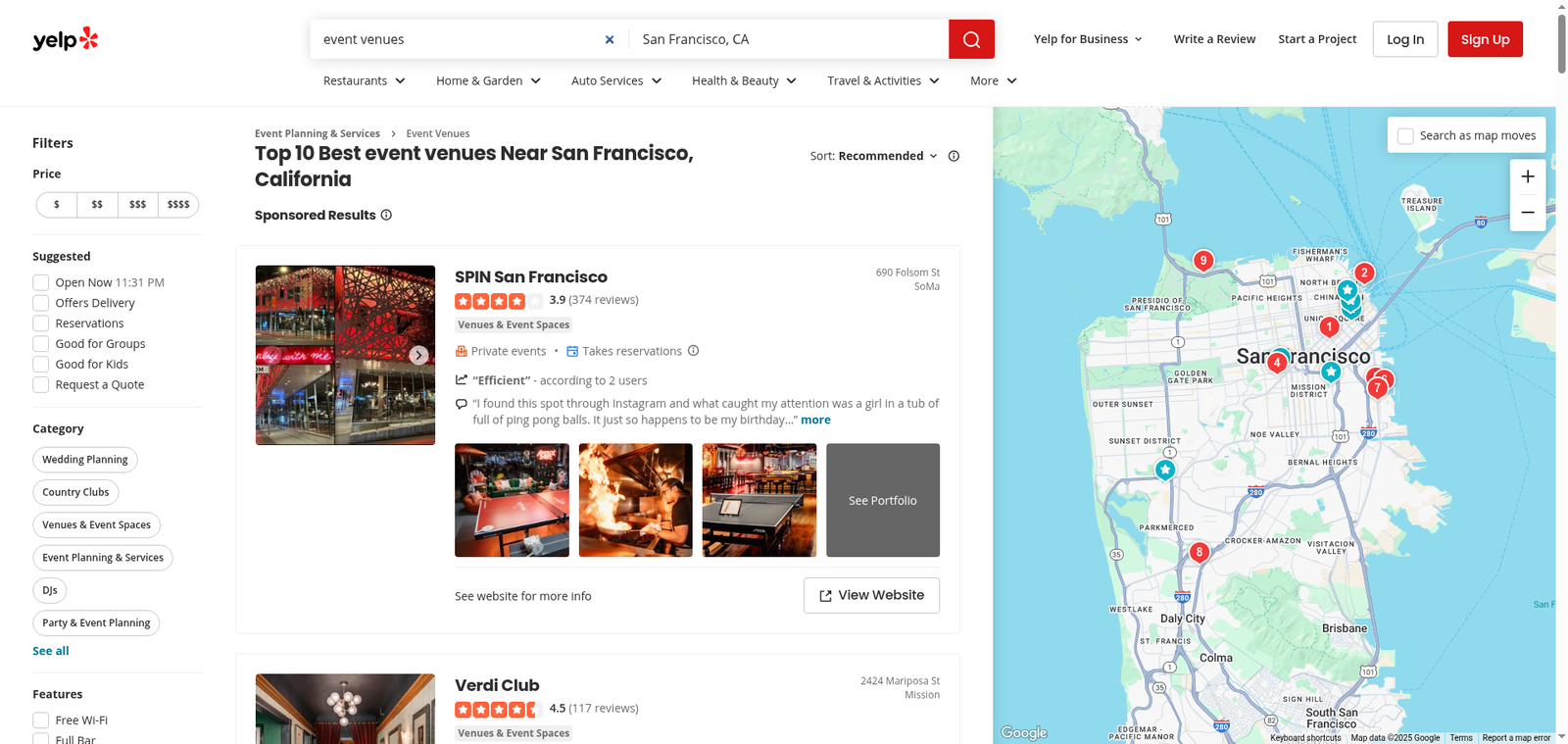Image resolution: width=1568 pixels, height=744 pixels.
Task: Select the $$$ price filter
Action: pyautogui.click(x=137, y=205)
